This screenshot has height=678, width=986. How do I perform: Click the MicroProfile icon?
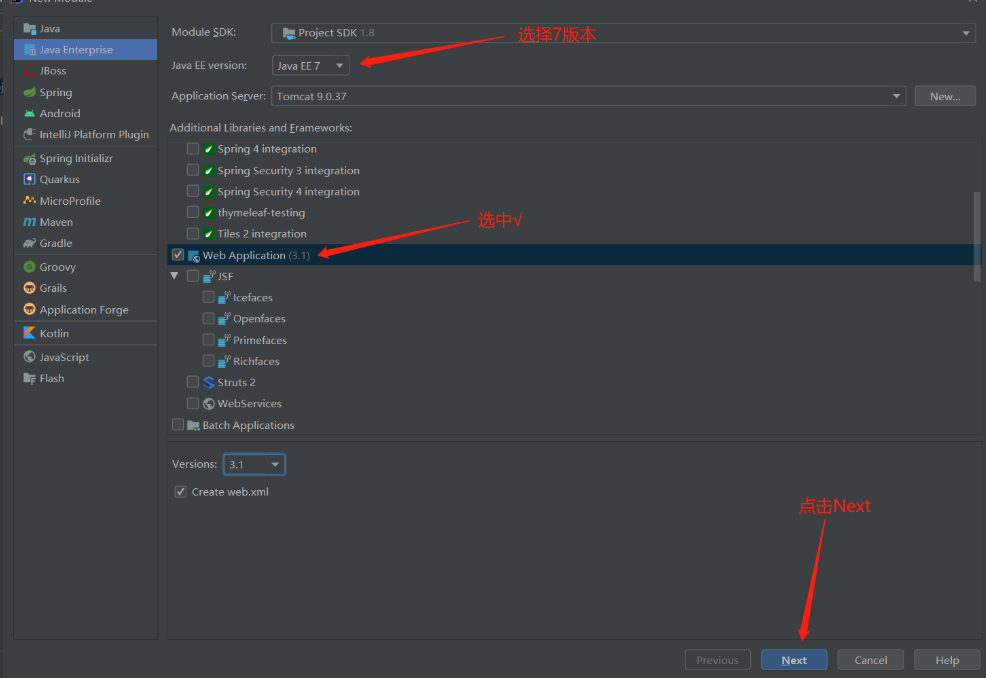point(30,201)
